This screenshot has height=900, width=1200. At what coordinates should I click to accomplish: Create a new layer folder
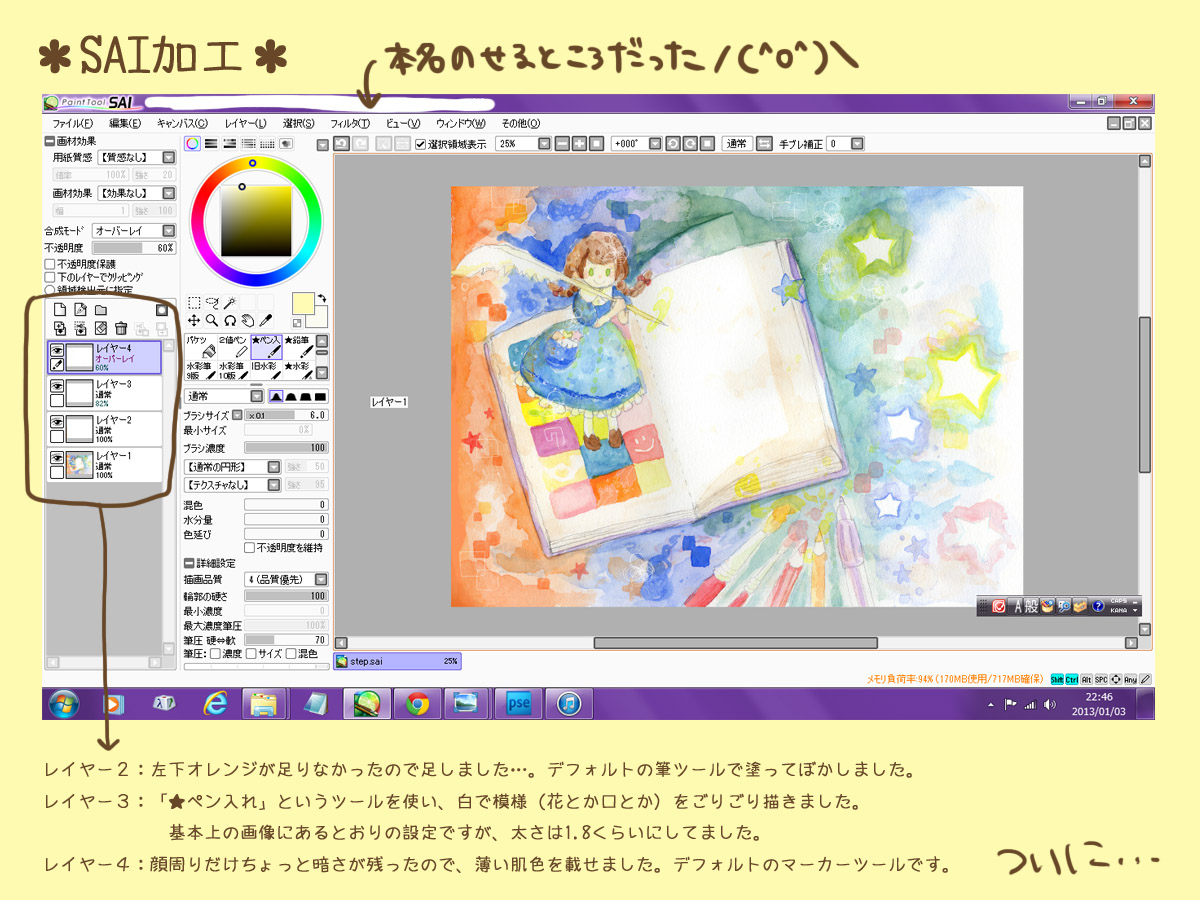(101, 310)
